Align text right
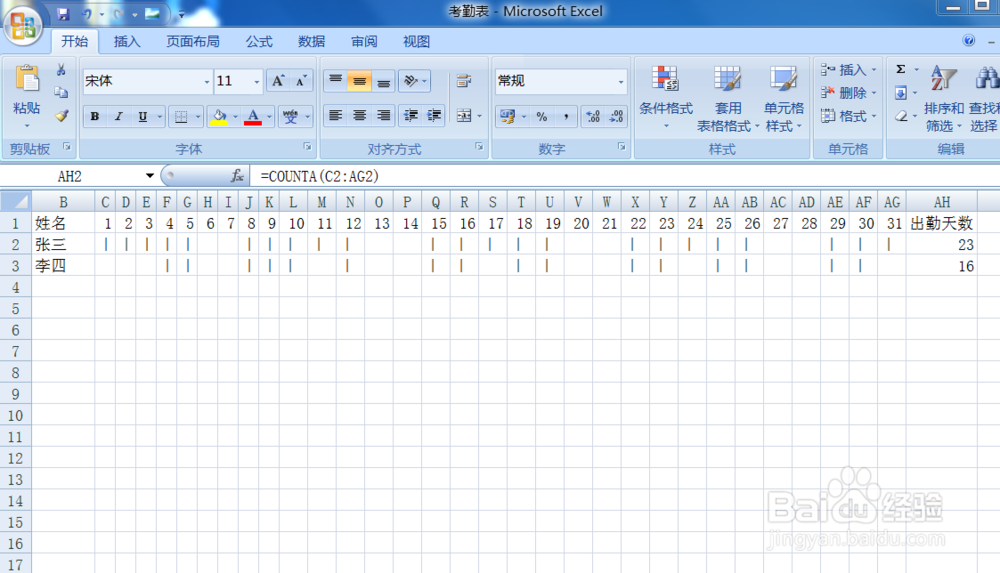Image resolution: width=1000 pixels, height=573 pixels. (383, 115)
